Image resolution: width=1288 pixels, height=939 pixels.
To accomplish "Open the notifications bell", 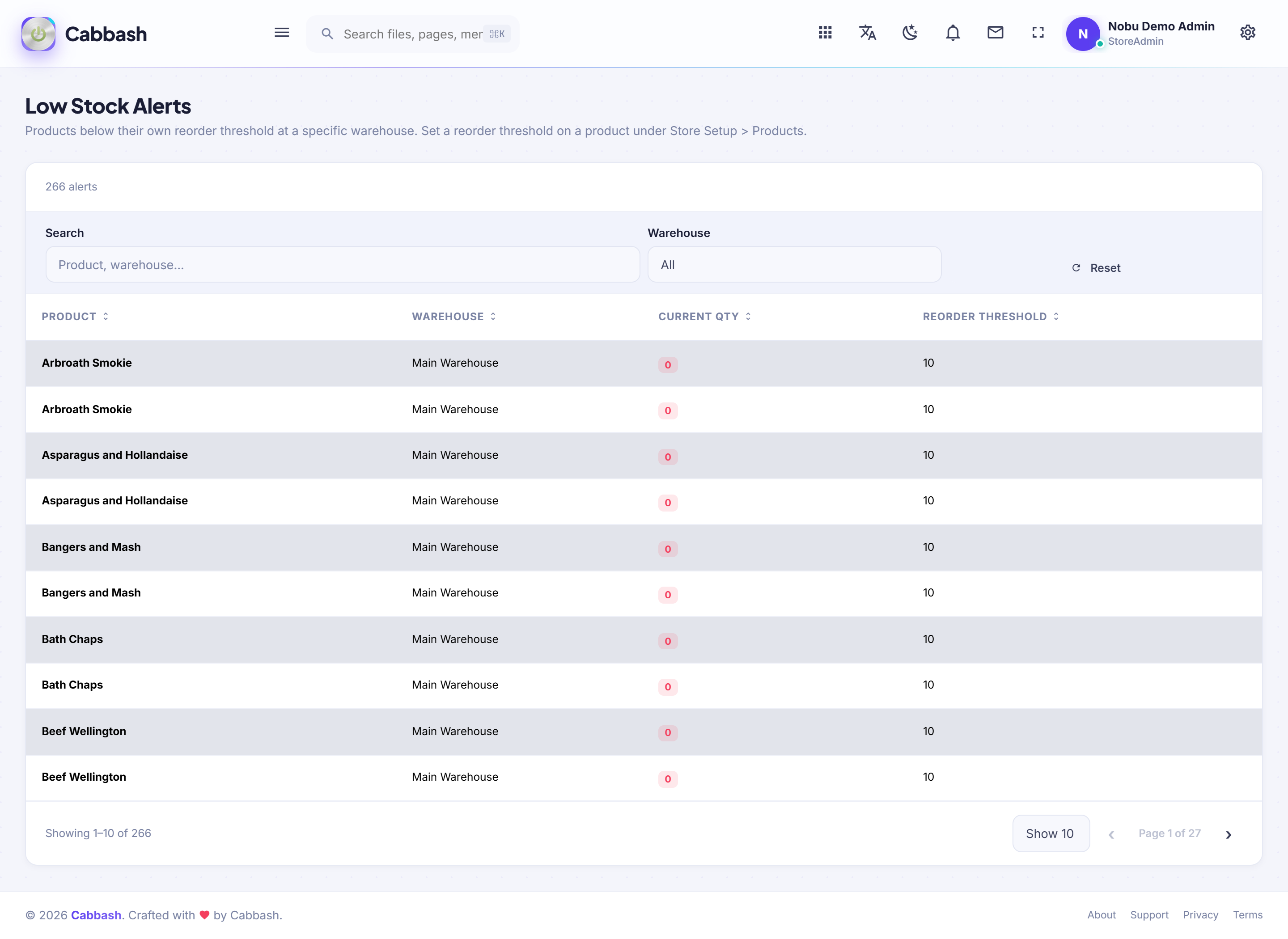I will coord(953,33).
